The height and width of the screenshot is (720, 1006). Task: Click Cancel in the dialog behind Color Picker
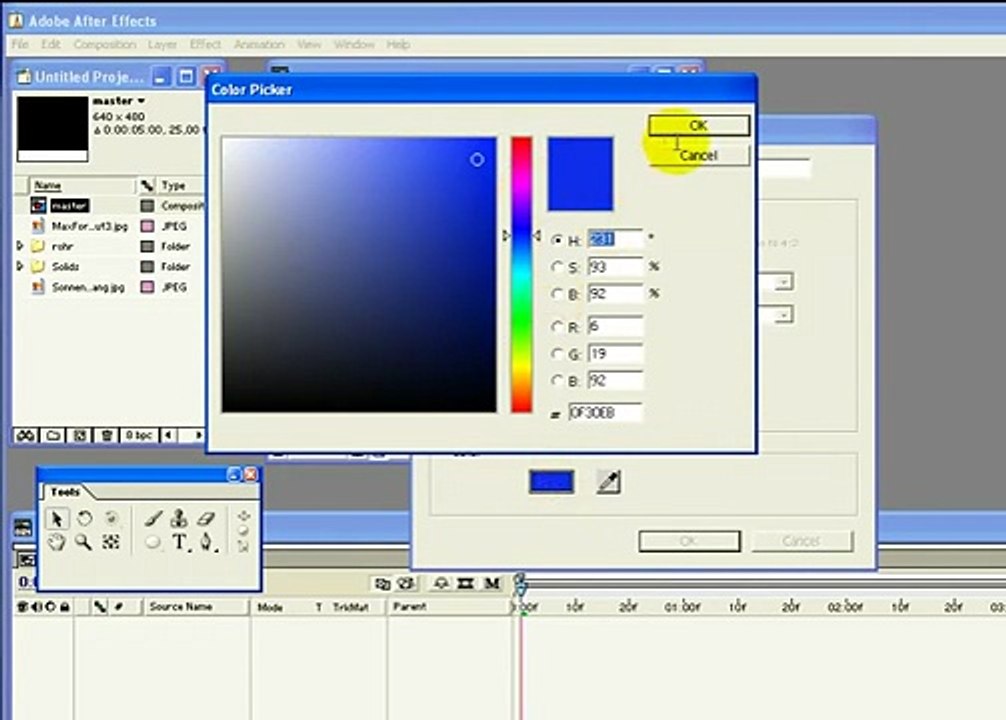click(x=801, y=541)
